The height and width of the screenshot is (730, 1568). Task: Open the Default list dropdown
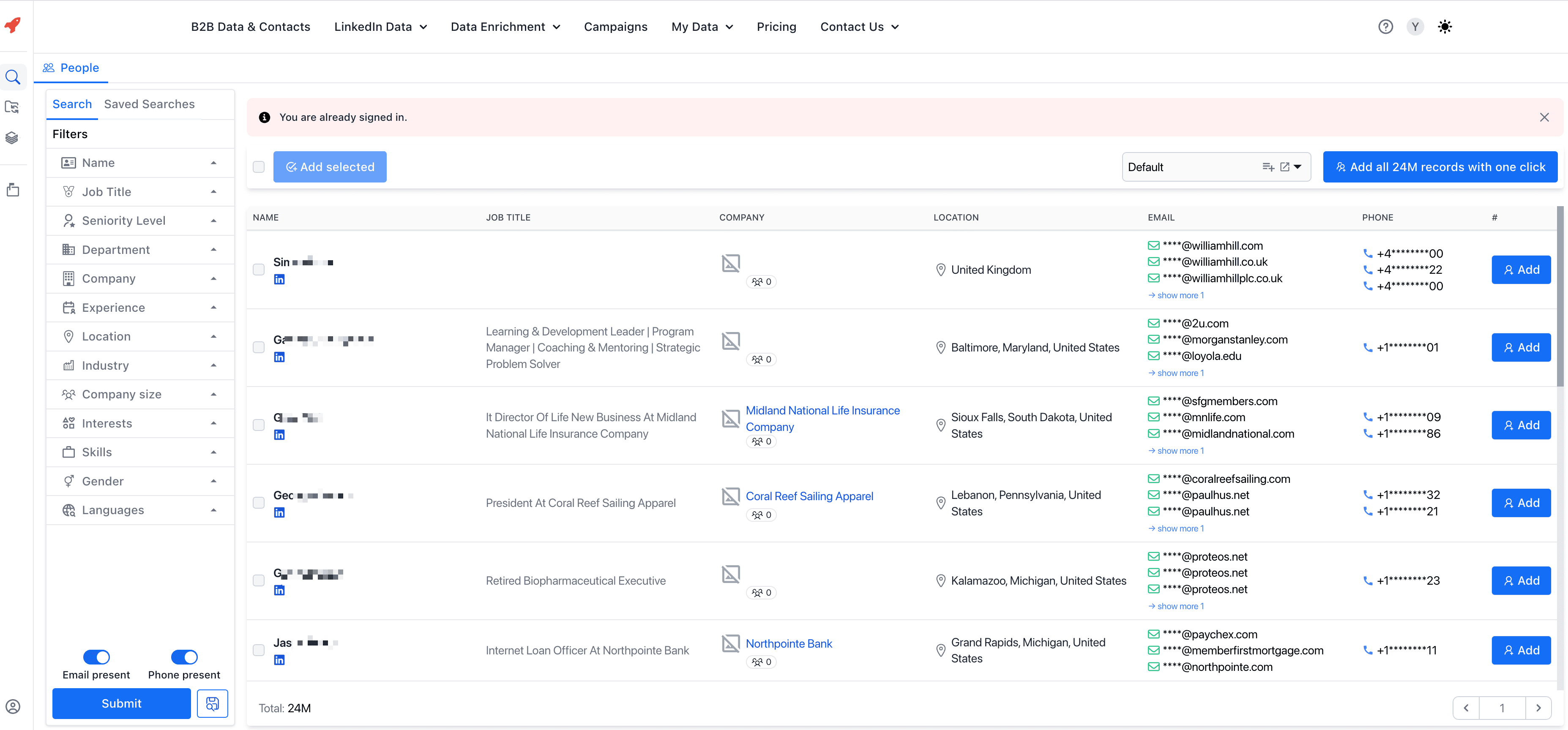1297,167
